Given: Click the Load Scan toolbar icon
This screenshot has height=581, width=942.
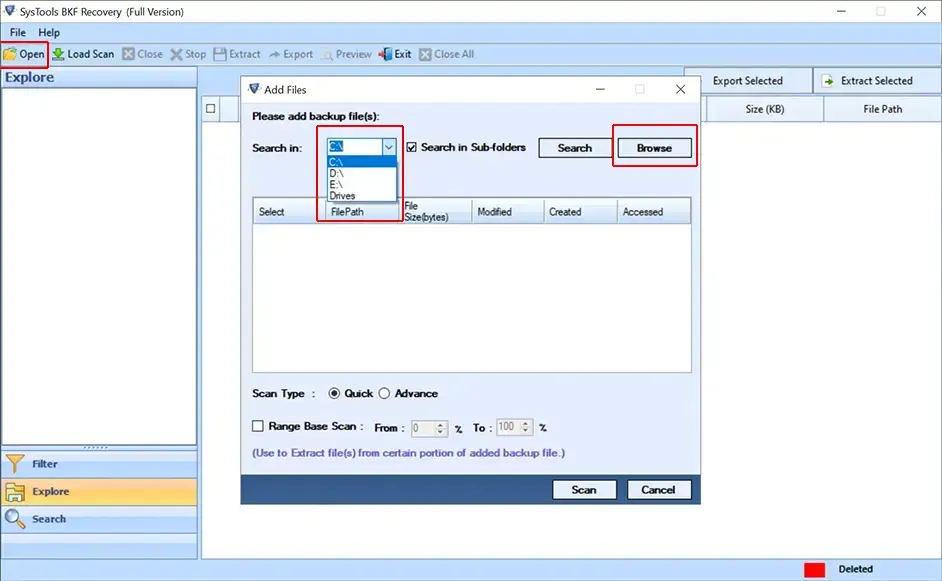Looking at the screenshot, I should [x=58, y=54].
